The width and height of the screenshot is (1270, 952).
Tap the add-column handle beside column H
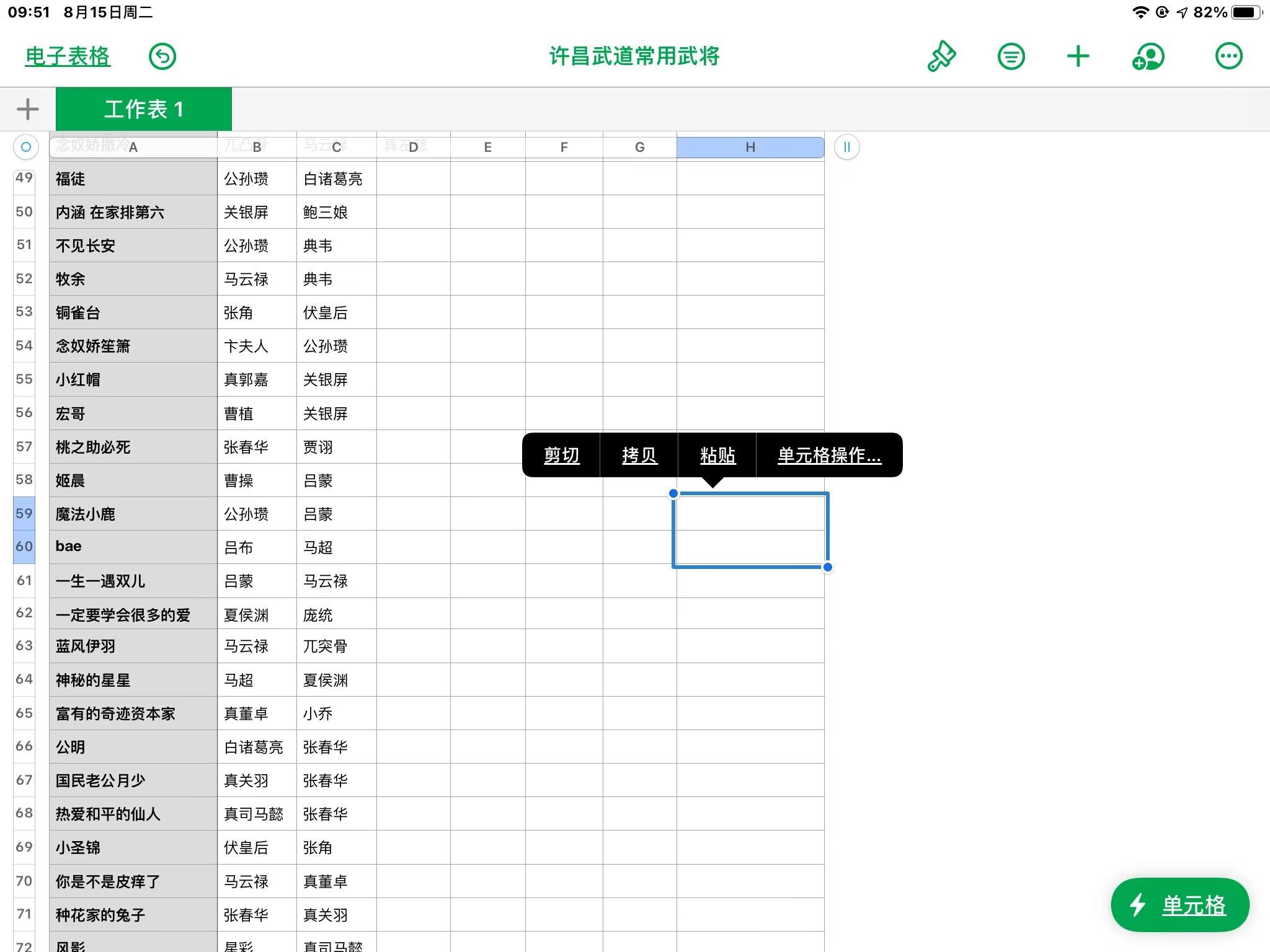click(846, 147)
